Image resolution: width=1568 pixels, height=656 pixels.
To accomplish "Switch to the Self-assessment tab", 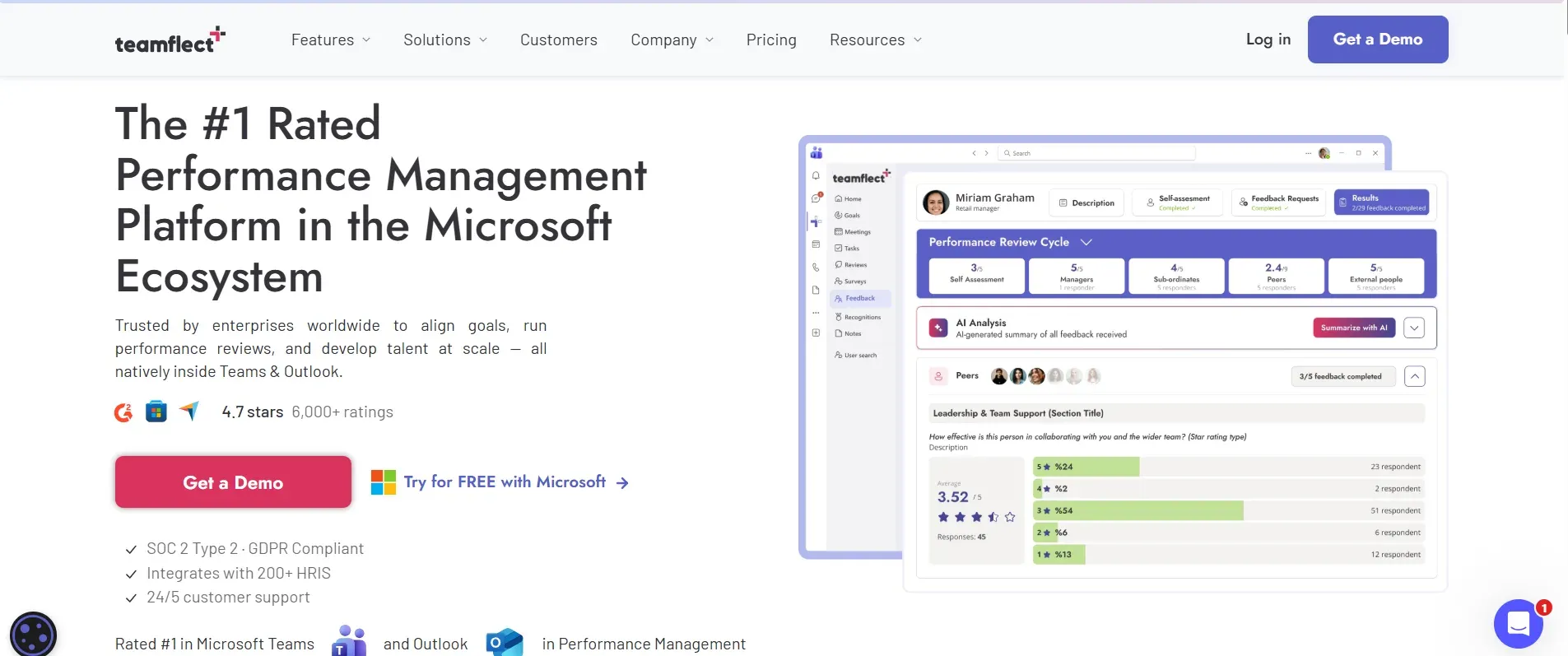I will point(1178,202).
